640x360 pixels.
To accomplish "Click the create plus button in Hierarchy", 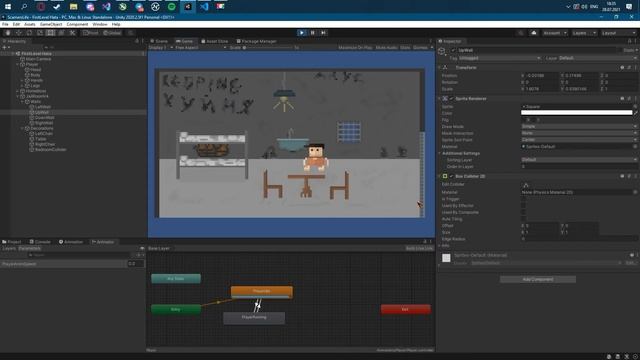I will click(5, 47).
